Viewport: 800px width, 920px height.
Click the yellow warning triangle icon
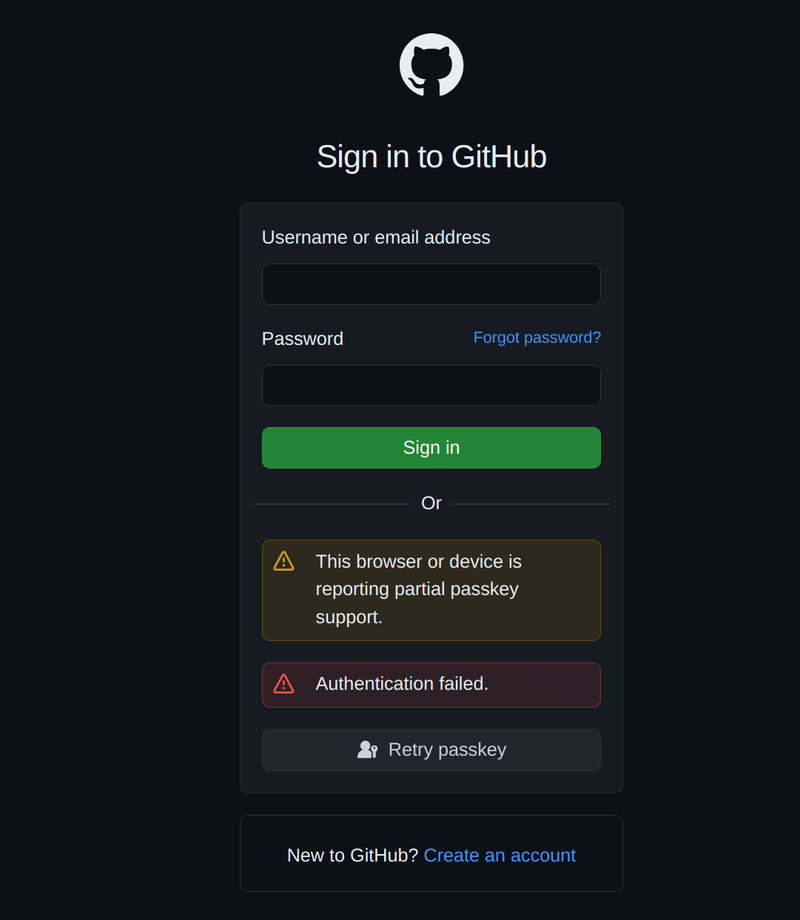pos(284,561)
